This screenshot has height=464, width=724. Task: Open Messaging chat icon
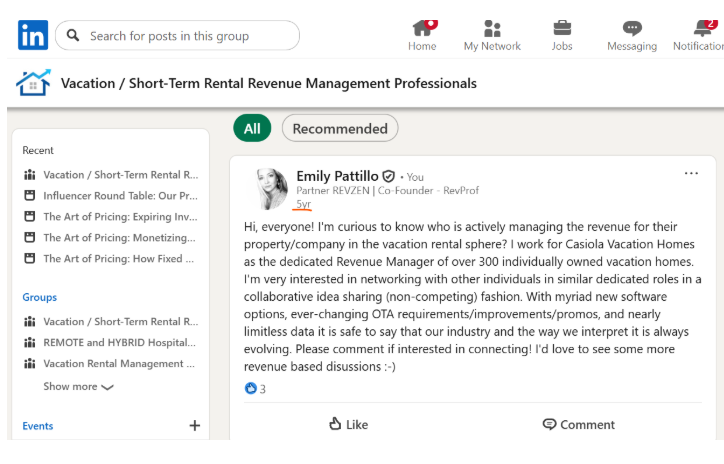[x=632, y=28]
